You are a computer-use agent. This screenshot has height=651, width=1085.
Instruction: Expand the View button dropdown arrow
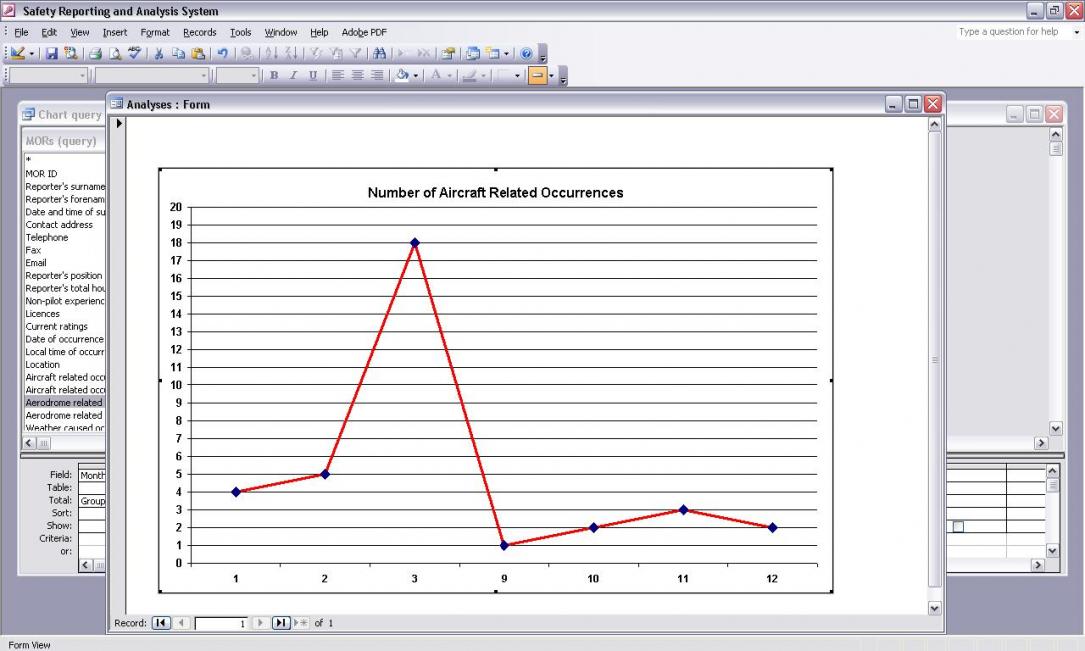[x=32, y=54]
